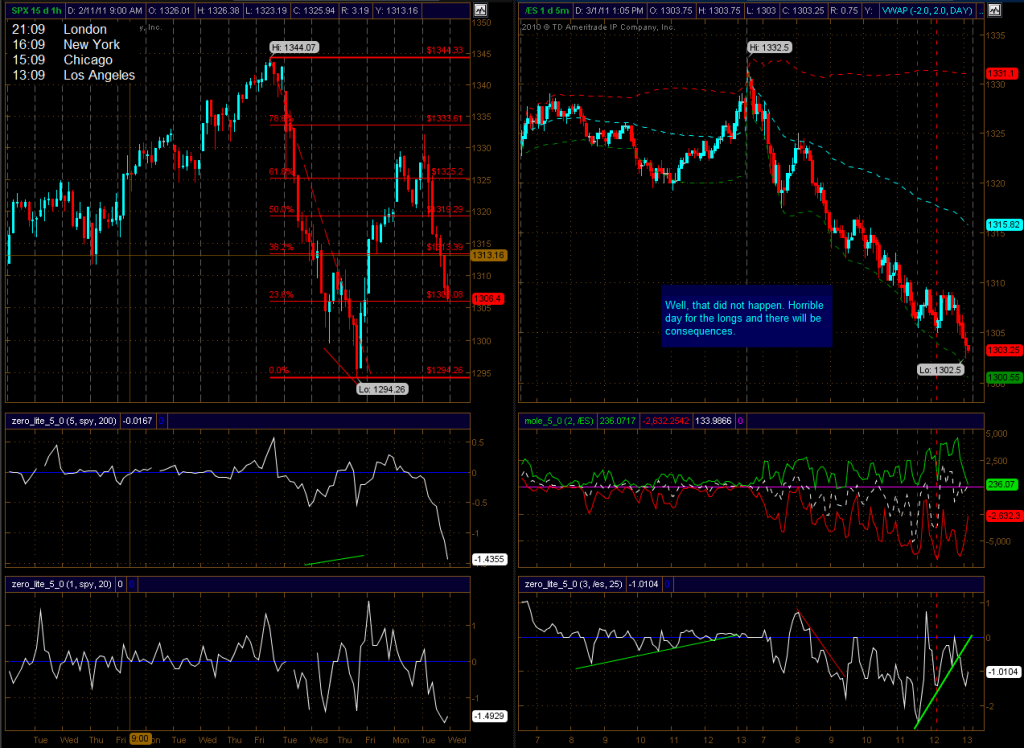Select the blue 'Well, that did not happen' note
Image resolution: width=1024 pixels, height=748 pixels.
coord(746,318)
